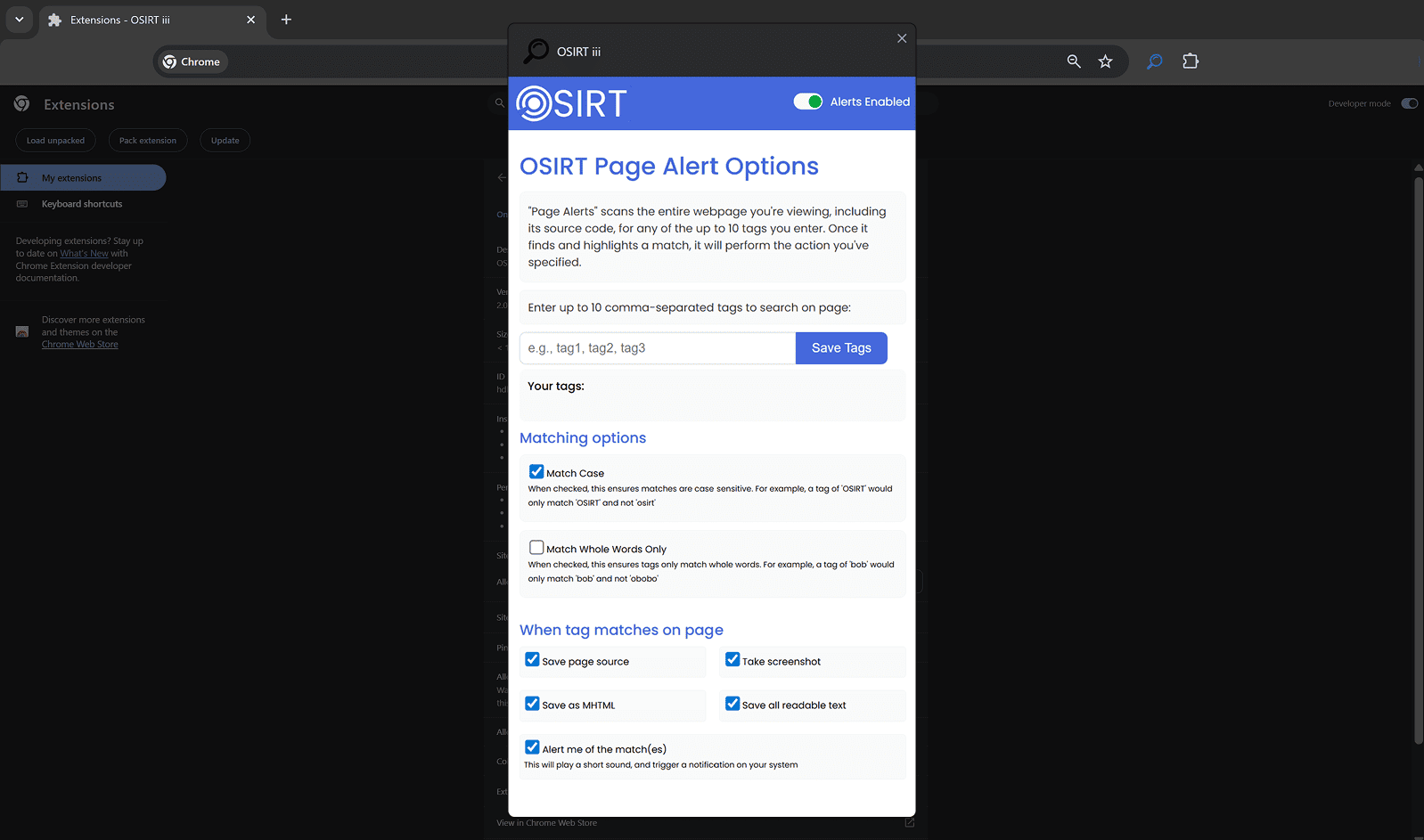This screenshot has height=840, width=1424.
Task: Toggle the Alerts Enabled switch
Action: click(x=808, y=102)
